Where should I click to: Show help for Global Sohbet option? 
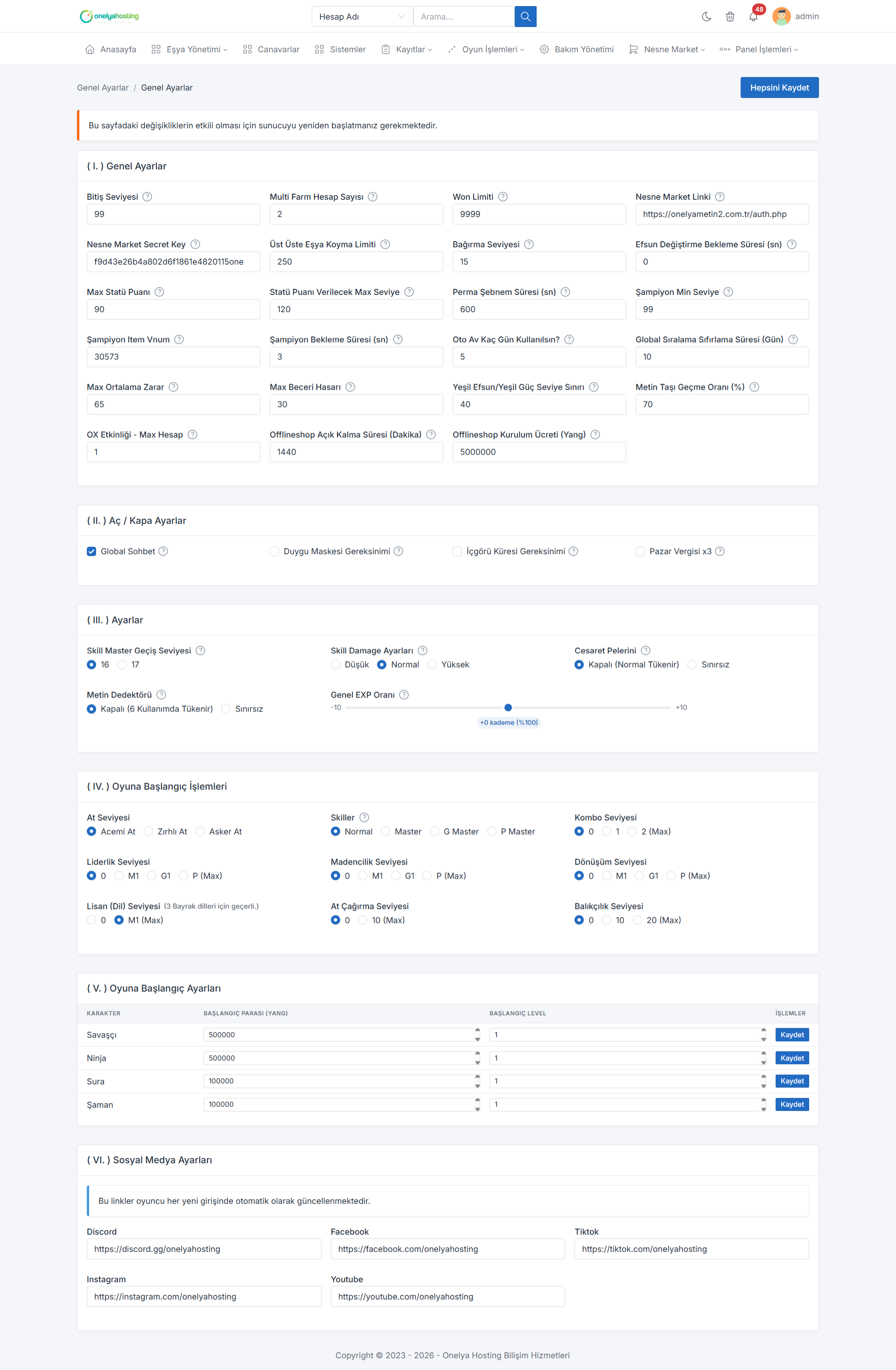click(x=163, y=552)
